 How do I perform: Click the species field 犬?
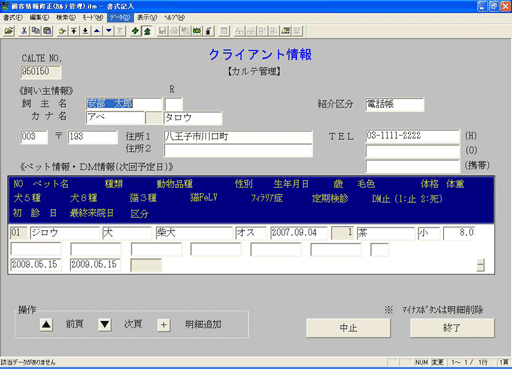pos(127,233)
